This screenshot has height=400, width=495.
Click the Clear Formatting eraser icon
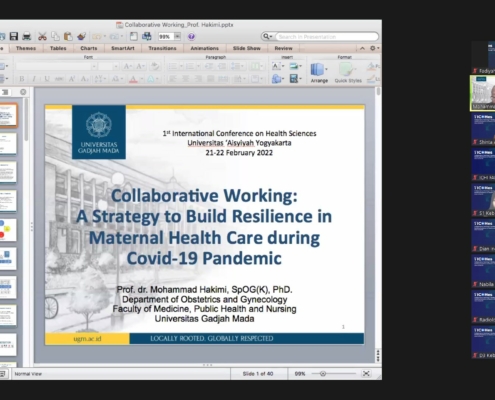tap(155, 66)
